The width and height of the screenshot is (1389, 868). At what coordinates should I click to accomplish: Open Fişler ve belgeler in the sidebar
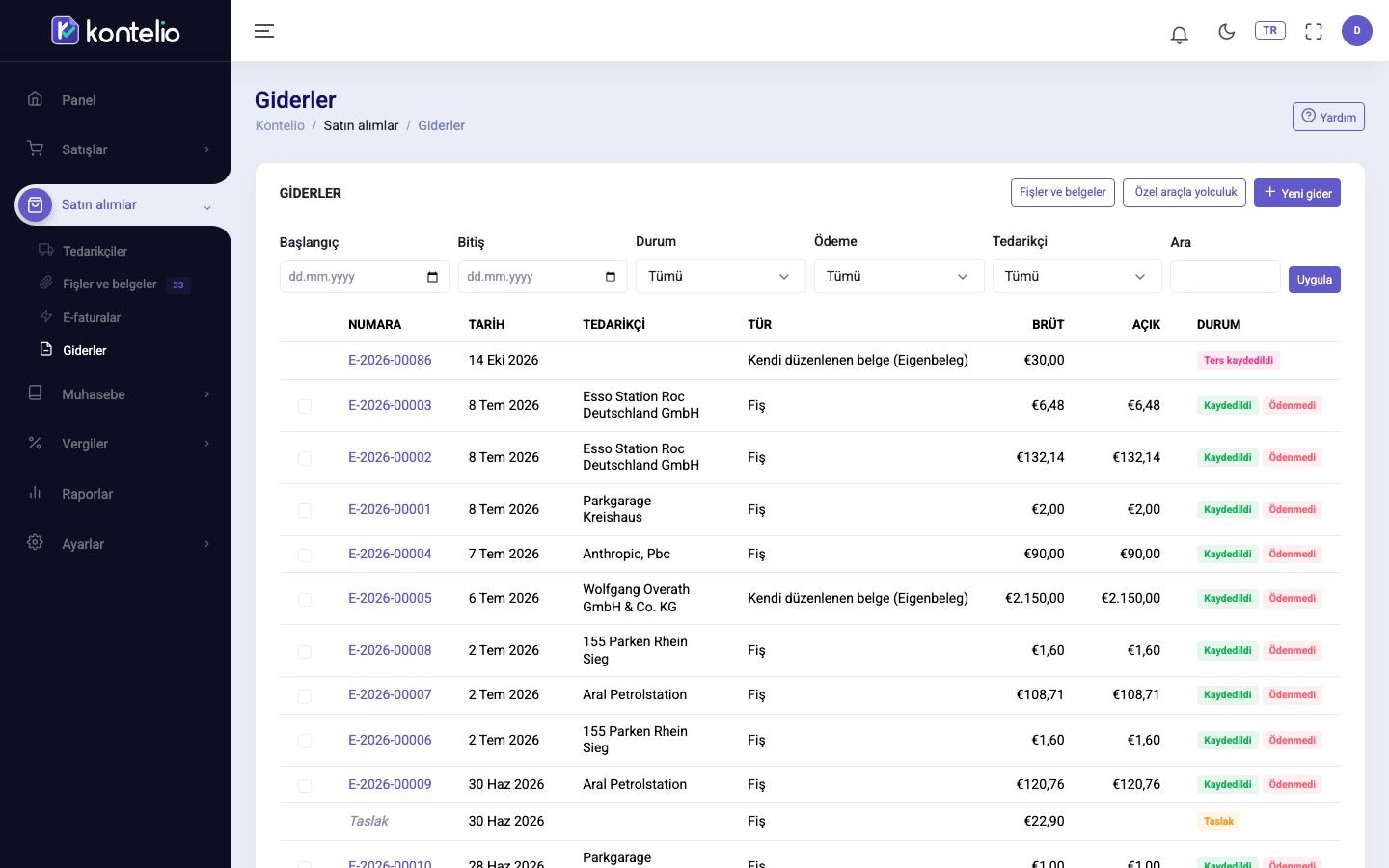(x=109, y=285)
